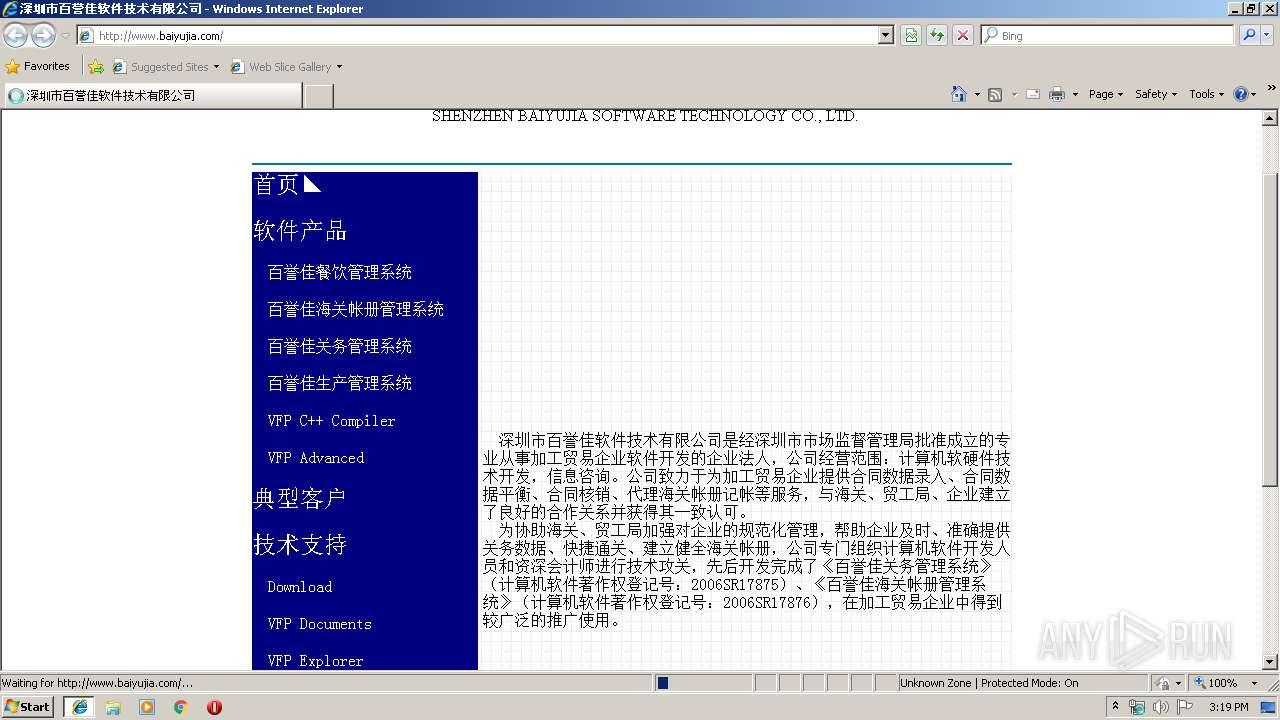Viewport: 1280px width, 720px height.
Task: Show hidden system tray icons
Action: tap(1116, 707)
